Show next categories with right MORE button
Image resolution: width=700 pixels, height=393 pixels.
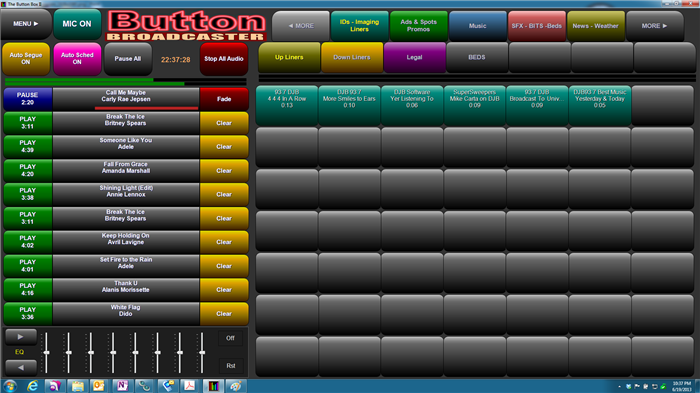(654, 26)
